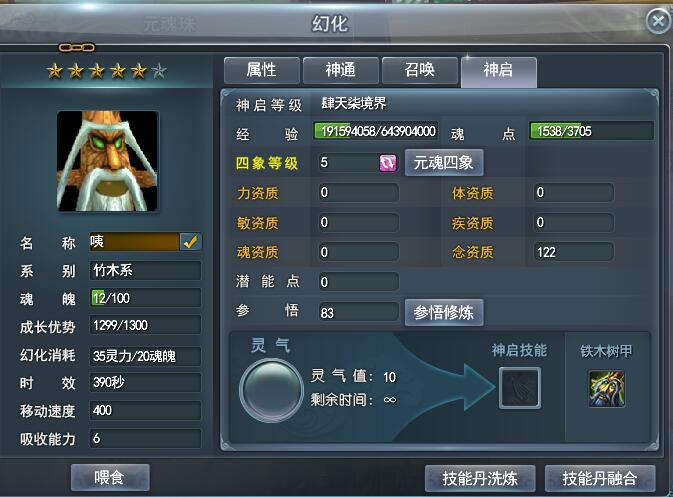Close the 幻化 window
The height and width of the screenshot is (497, 673).
point(658,21)
